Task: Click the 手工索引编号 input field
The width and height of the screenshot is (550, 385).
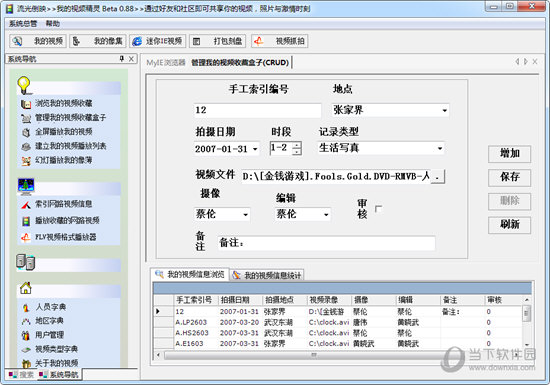Action: [x=257, y=110]
